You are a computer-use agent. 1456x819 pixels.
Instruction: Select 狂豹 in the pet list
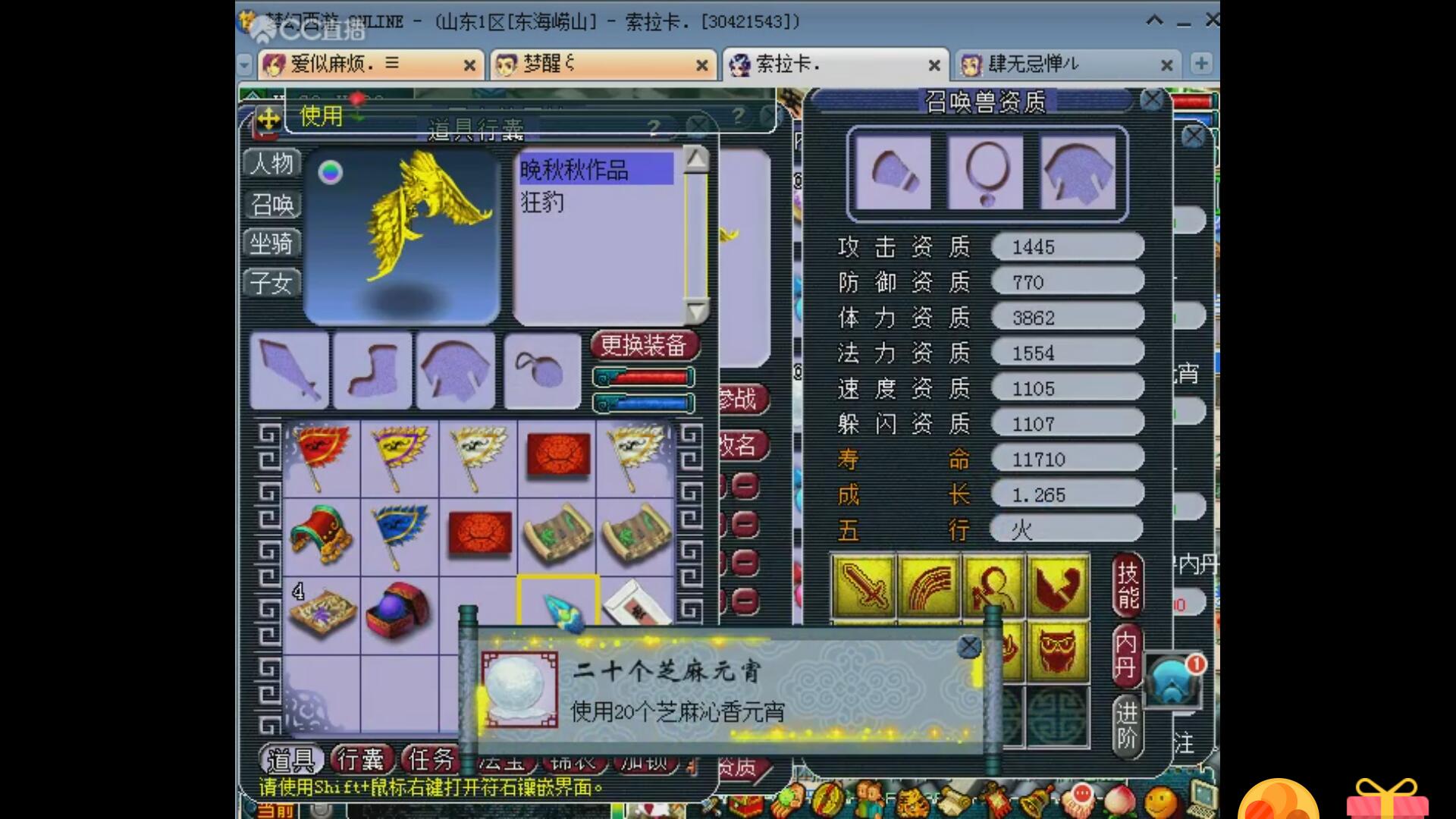542,202
